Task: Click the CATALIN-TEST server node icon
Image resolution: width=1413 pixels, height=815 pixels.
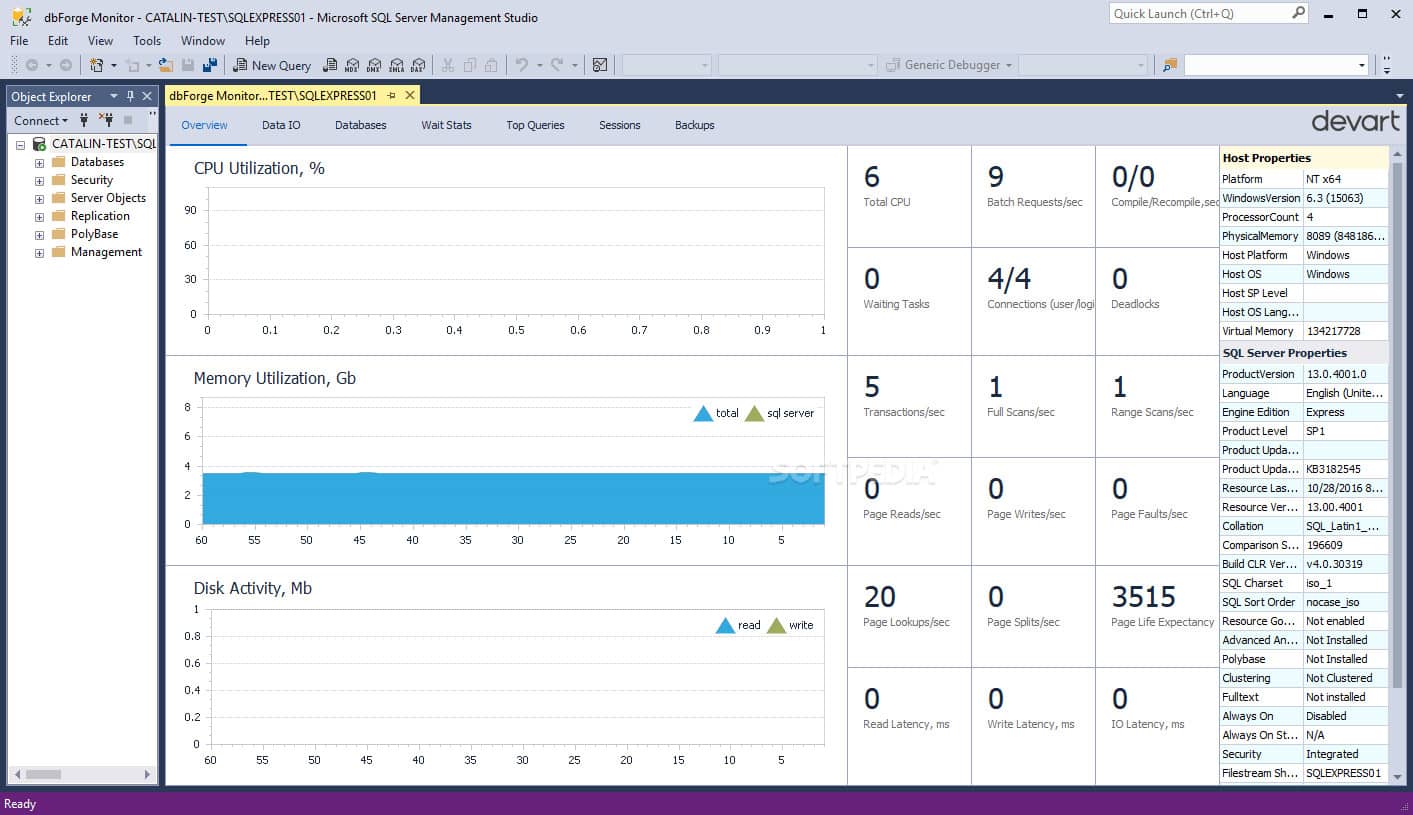Action: click(x=39, y=144)
